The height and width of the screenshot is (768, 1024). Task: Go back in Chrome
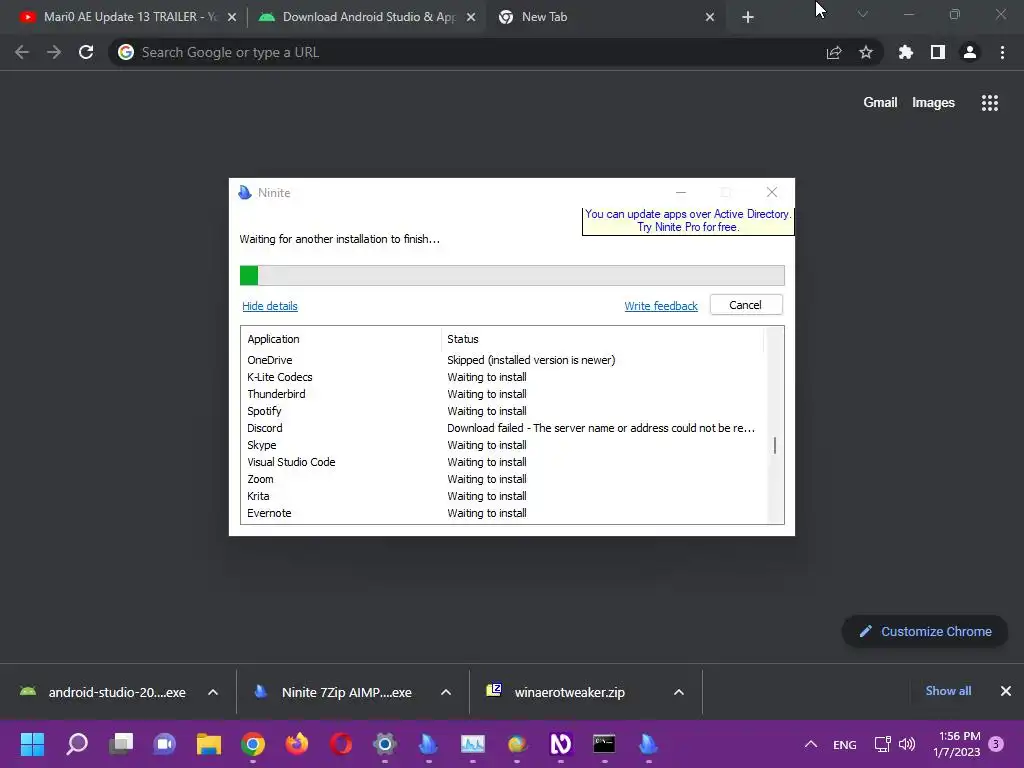[22, 52]
